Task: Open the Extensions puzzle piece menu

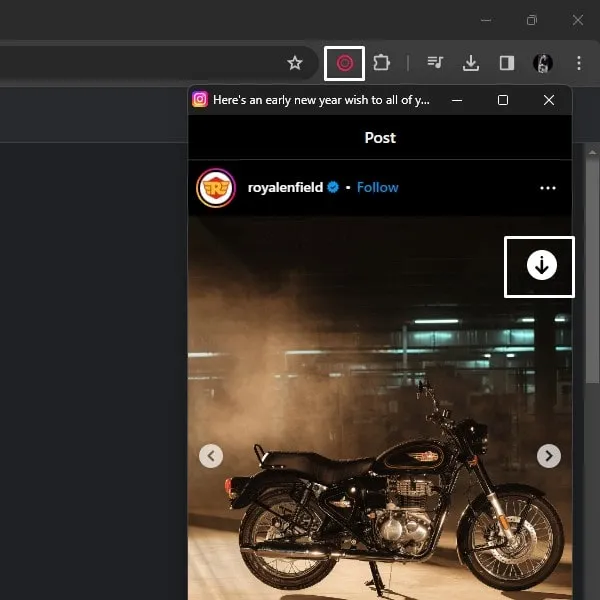Action: (382, 63)
